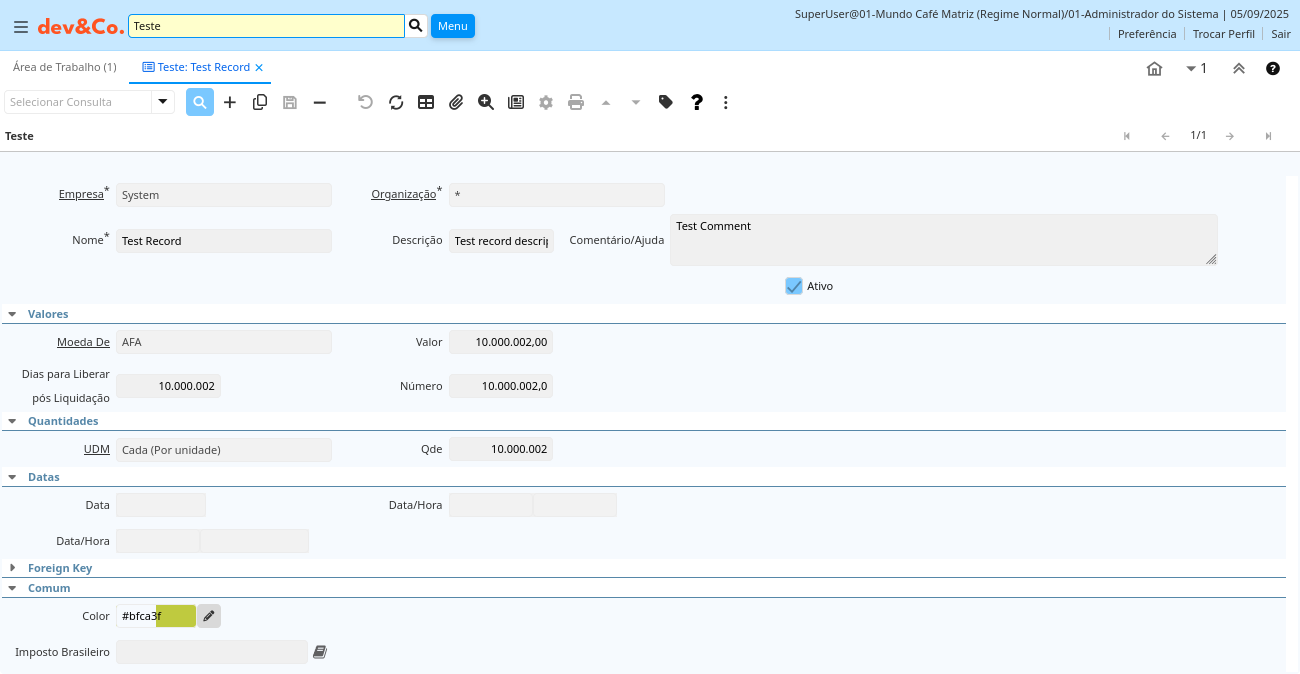Expand the Foreign Key section
The width and height of the screenshot is (1300, 674).
[13, 568]
